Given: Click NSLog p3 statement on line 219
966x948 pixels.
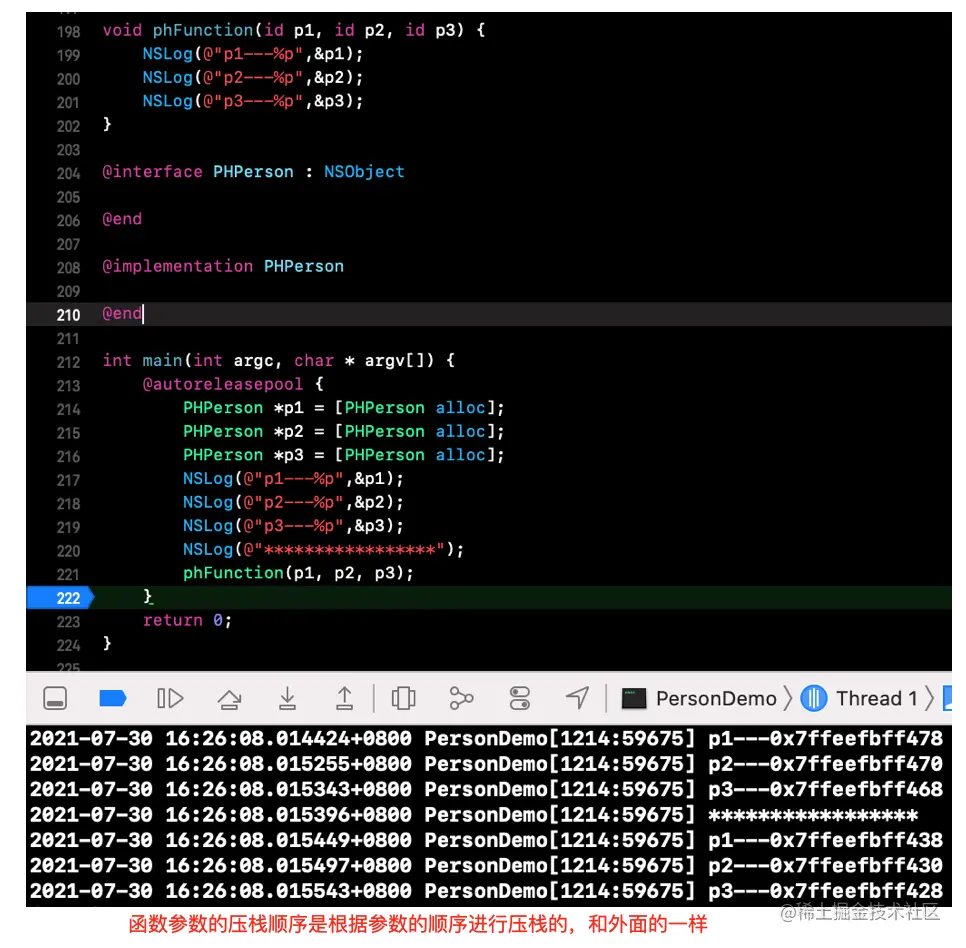Looking at the screenshot, I should [293, 526].
